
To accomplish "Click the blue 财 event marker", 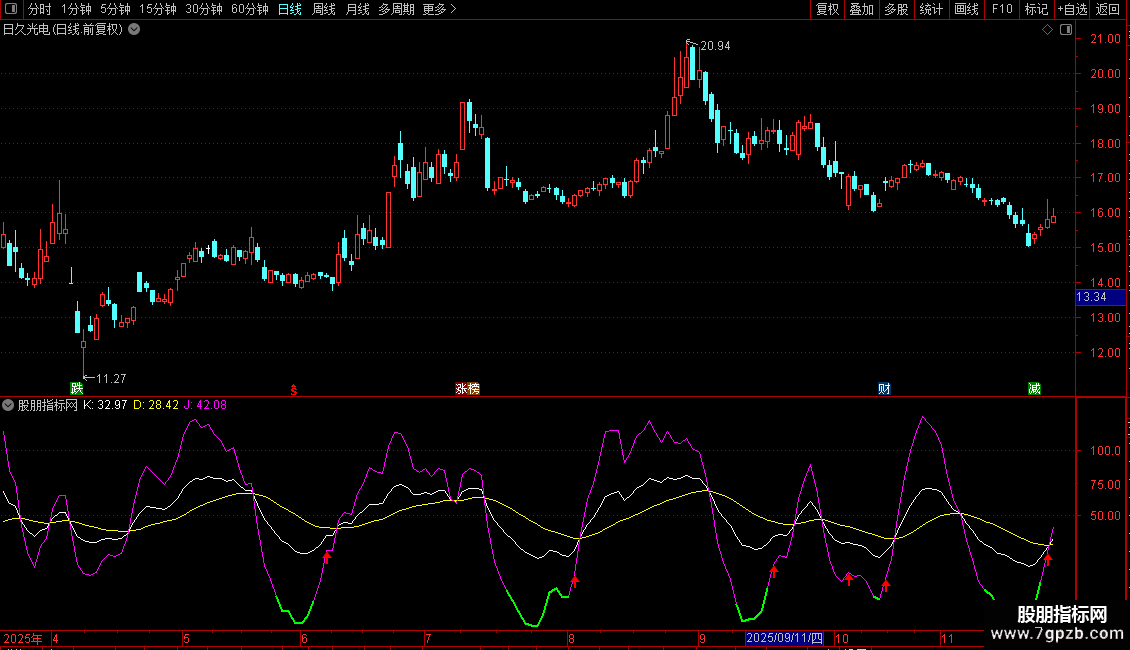I will tap(884, 388).
